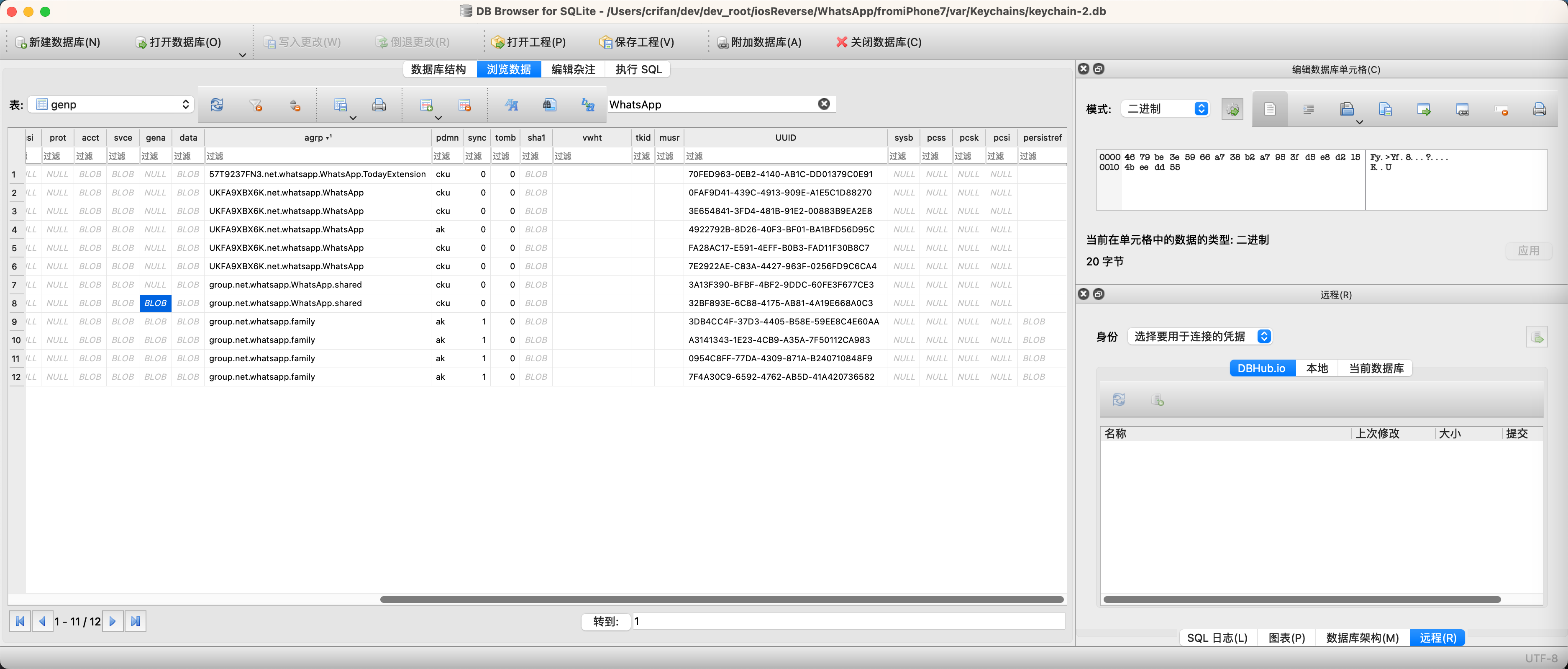Open identity (身份) credentials dropdown
The image size is (1568, 669).
tap(1200, 336)
